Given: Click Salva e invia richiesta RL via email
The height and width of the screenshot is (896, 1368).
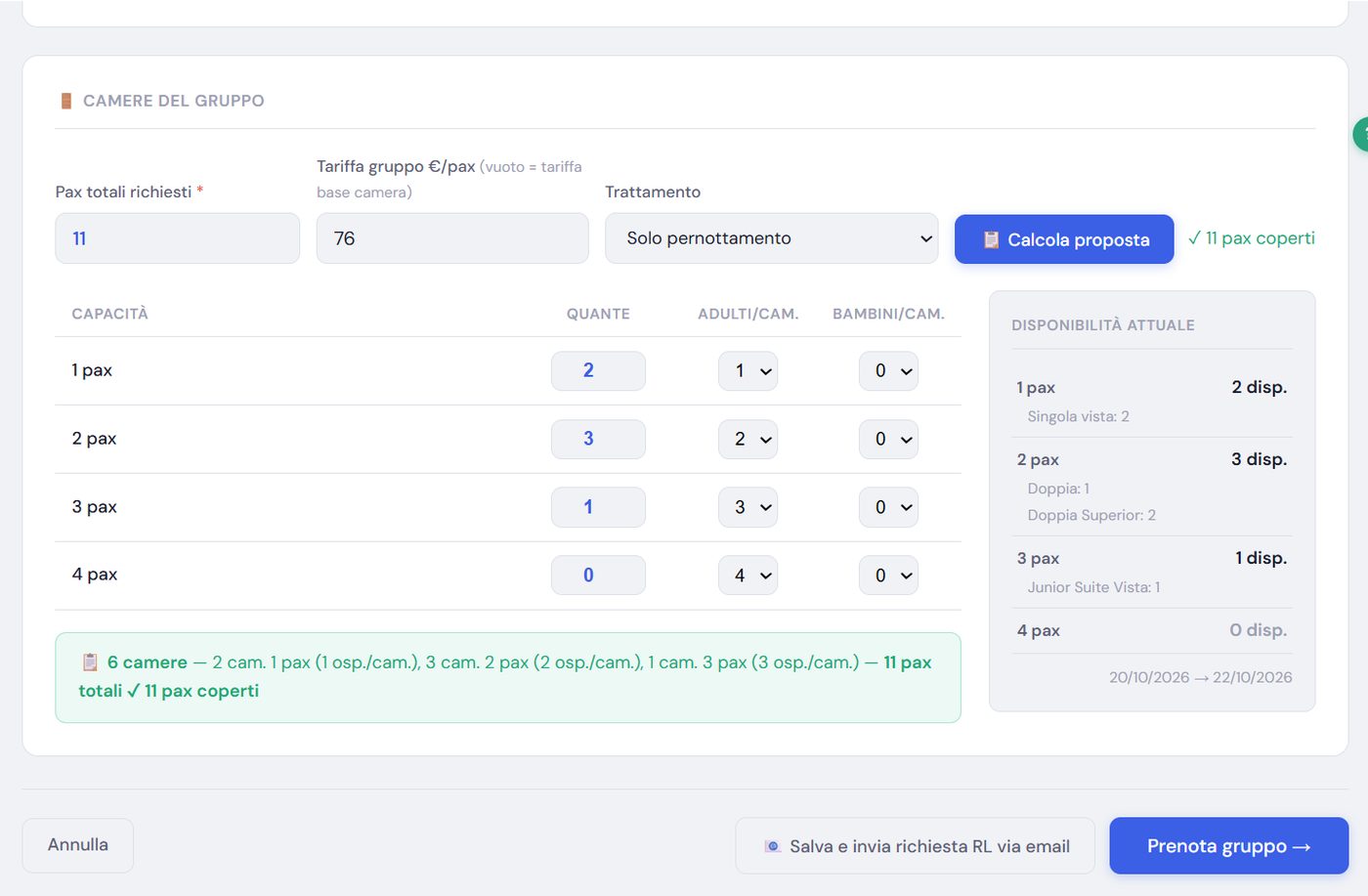Looking at the screenshot, I should tap(916, 846).
